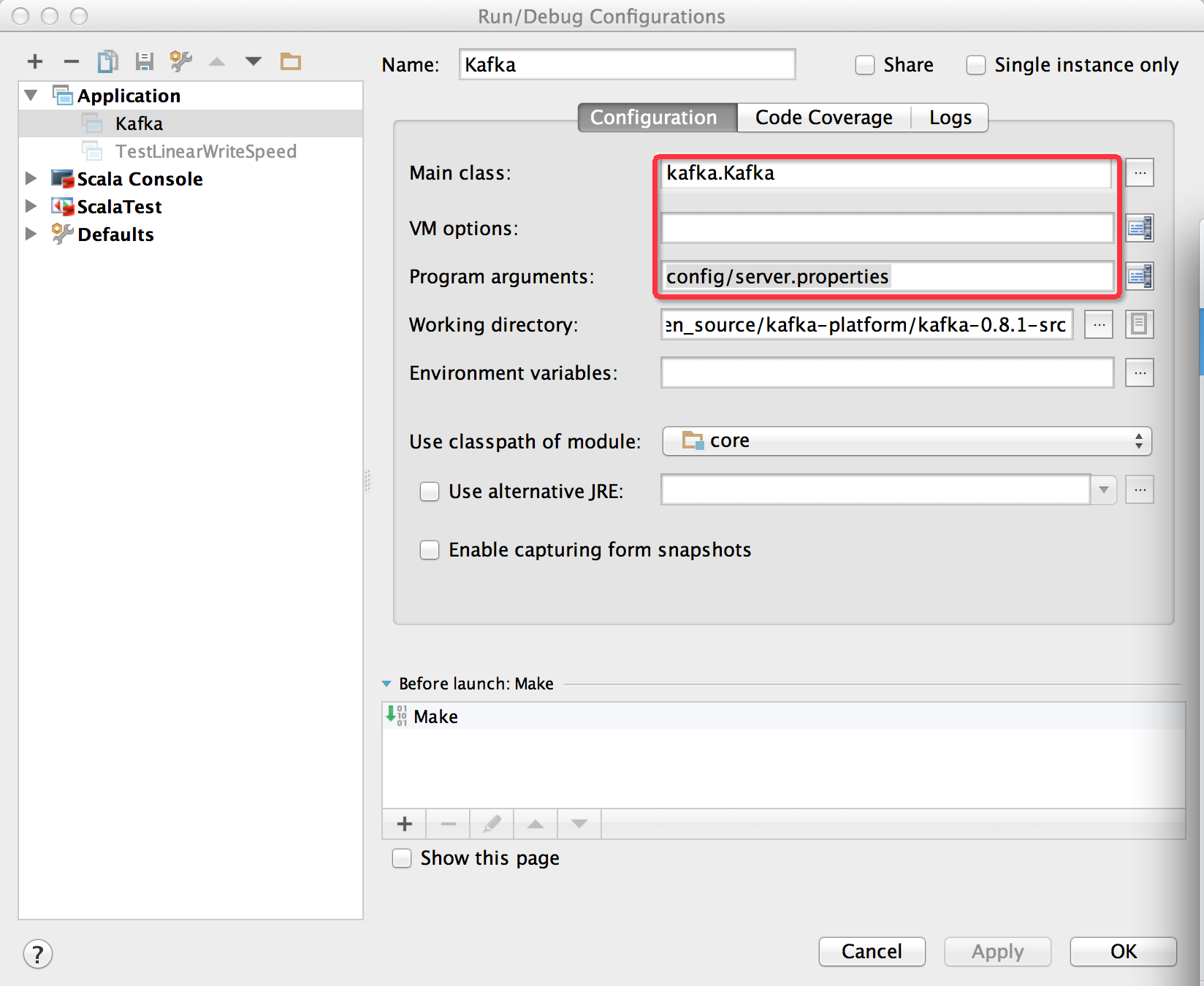Collapse the Before launch section
This screenshot has height=986, width=1204.
pos(386,684)
